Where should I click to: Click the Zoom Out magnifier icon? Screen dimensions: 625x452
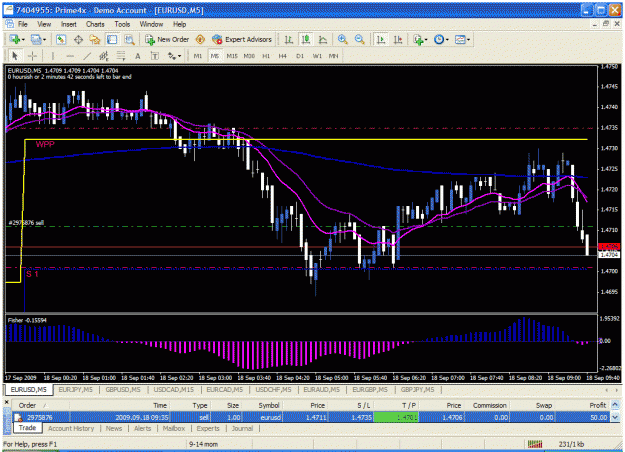(x=360, y=39)
